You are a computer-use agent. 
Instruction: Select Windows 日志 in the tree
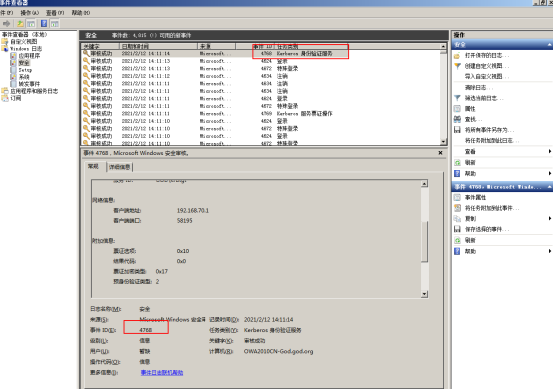(26, 49)
